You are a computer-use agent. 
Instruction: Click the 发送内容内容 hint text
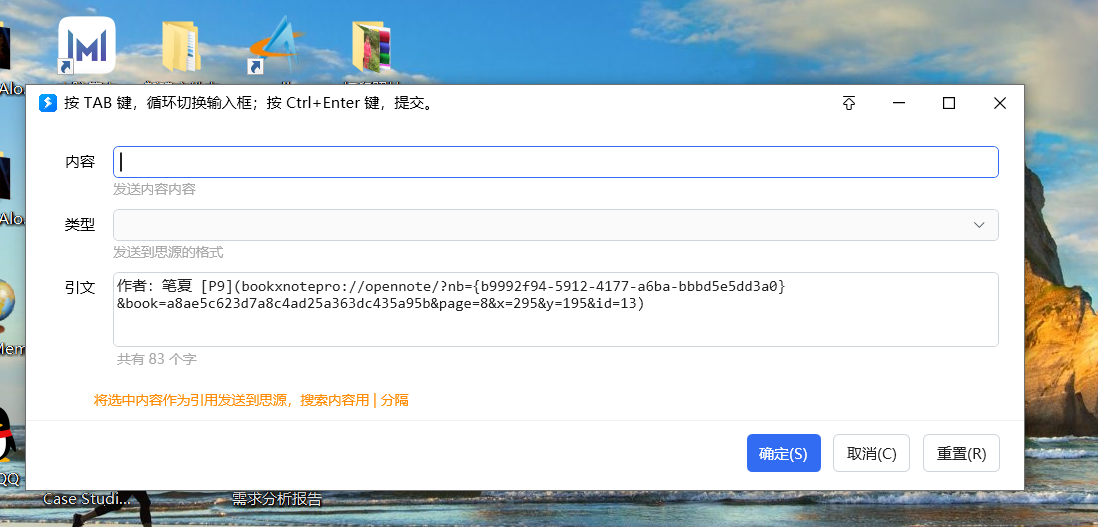coord(154,189)
